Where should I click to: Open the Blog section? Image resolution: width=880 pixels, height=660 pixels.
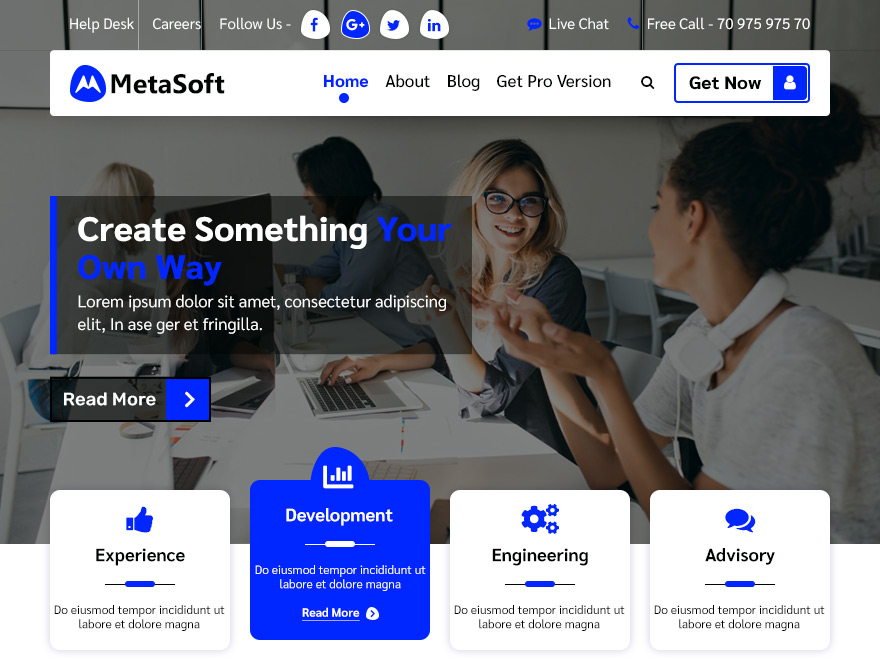(463, 82)
